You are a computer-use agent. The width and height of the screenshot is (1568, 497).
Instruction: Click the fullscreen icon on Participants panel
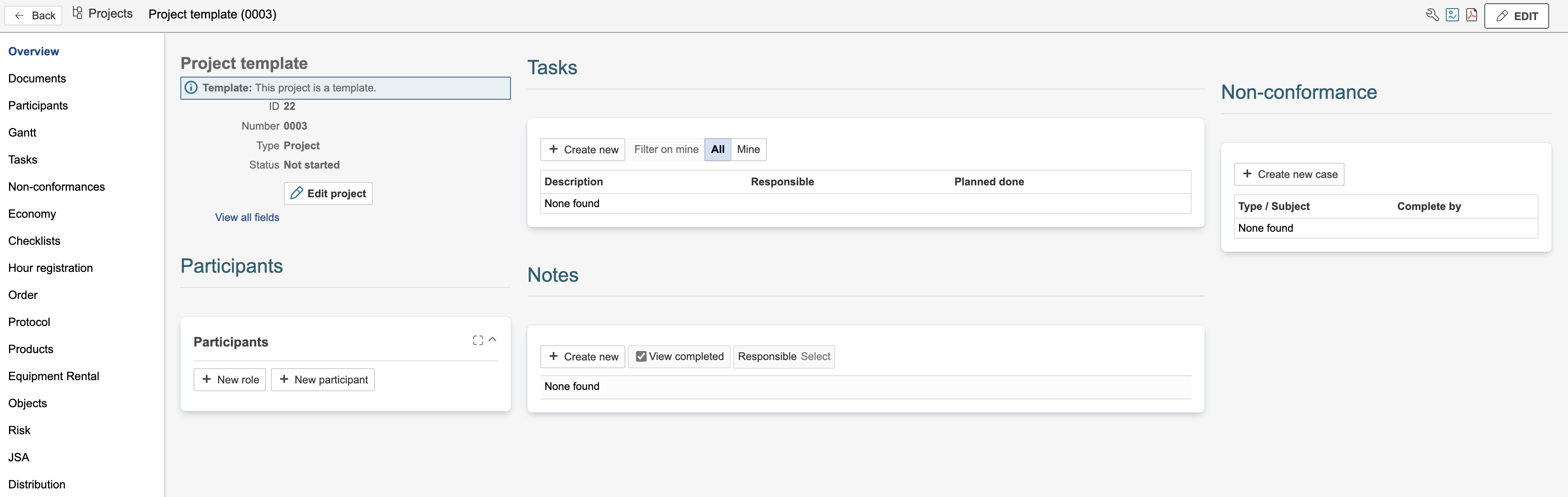478,340
